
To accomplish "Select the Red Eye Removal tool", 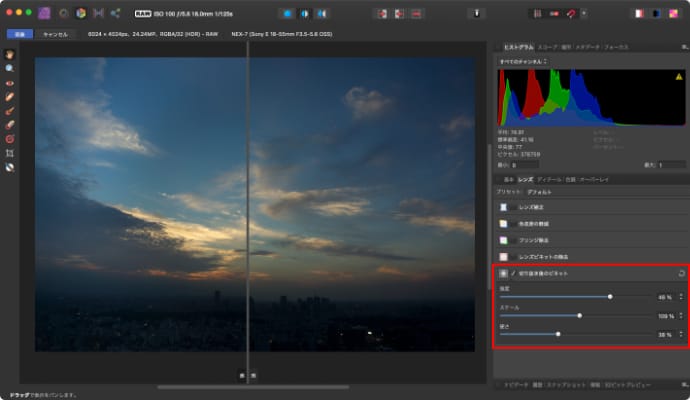I will coord(9,82).
